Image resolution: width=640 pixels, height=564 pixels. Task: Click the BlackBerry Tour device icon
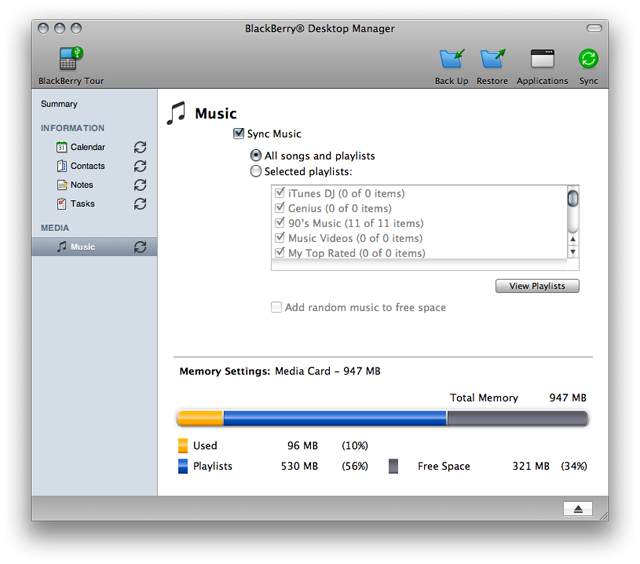[71, 59]
